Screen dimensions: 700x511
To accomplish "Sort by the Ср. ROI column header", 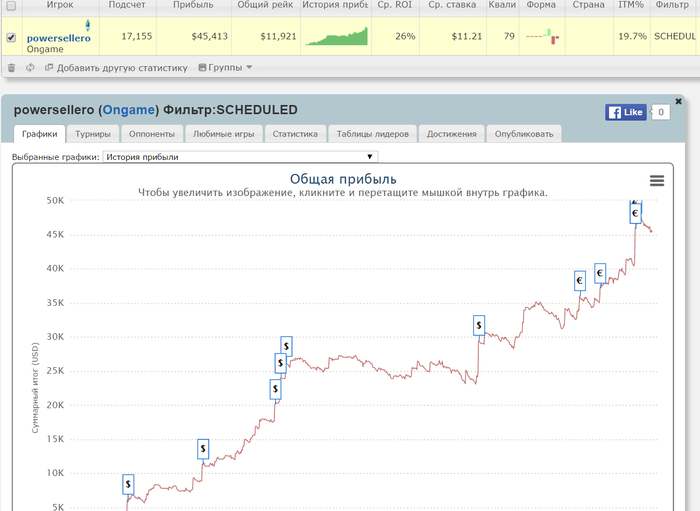I will point(395,5).
